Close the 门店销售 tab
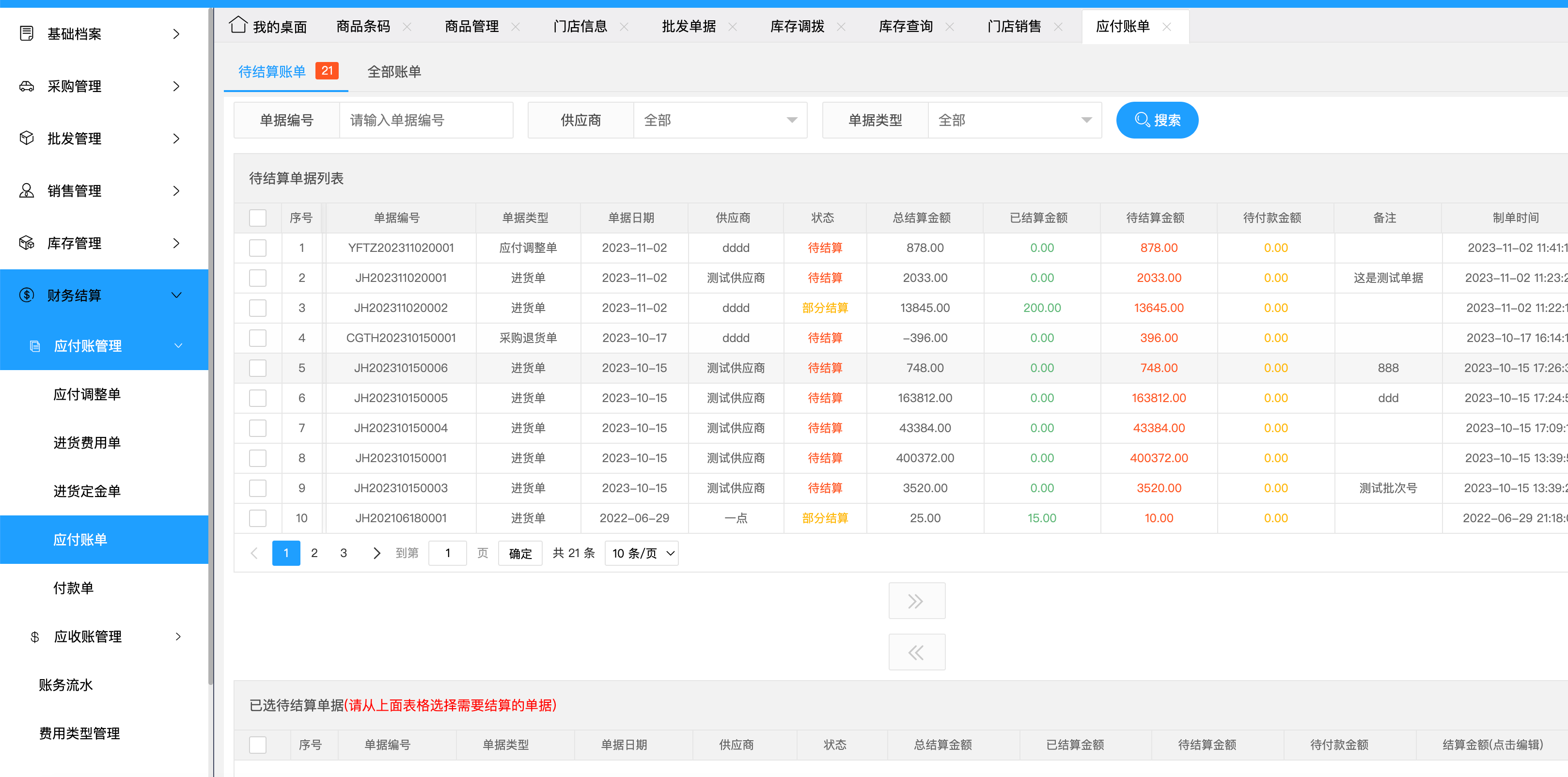The width and height of the screenshot is (1568, 777). [x=1058, y=26]
